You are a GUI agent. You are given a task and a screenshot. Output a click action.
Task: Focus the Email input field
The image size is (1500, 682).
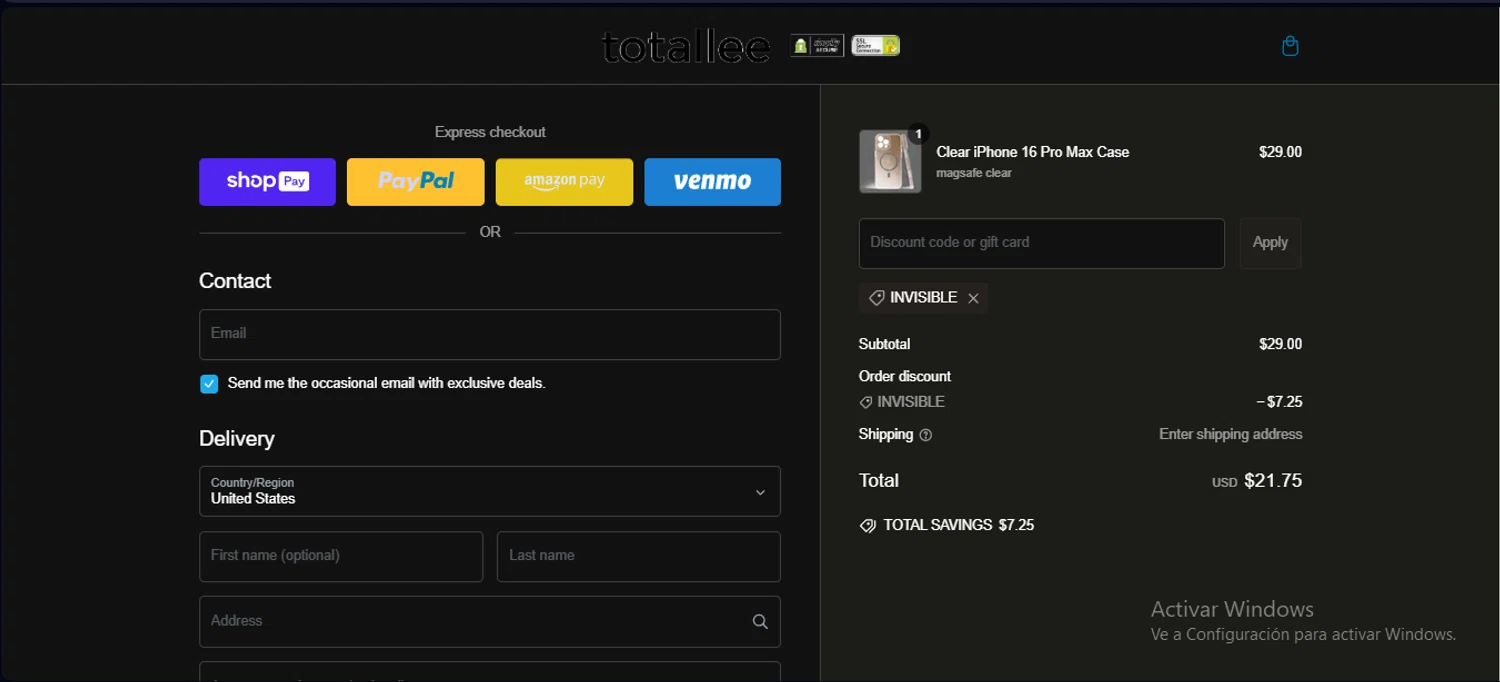pos(490,334)
